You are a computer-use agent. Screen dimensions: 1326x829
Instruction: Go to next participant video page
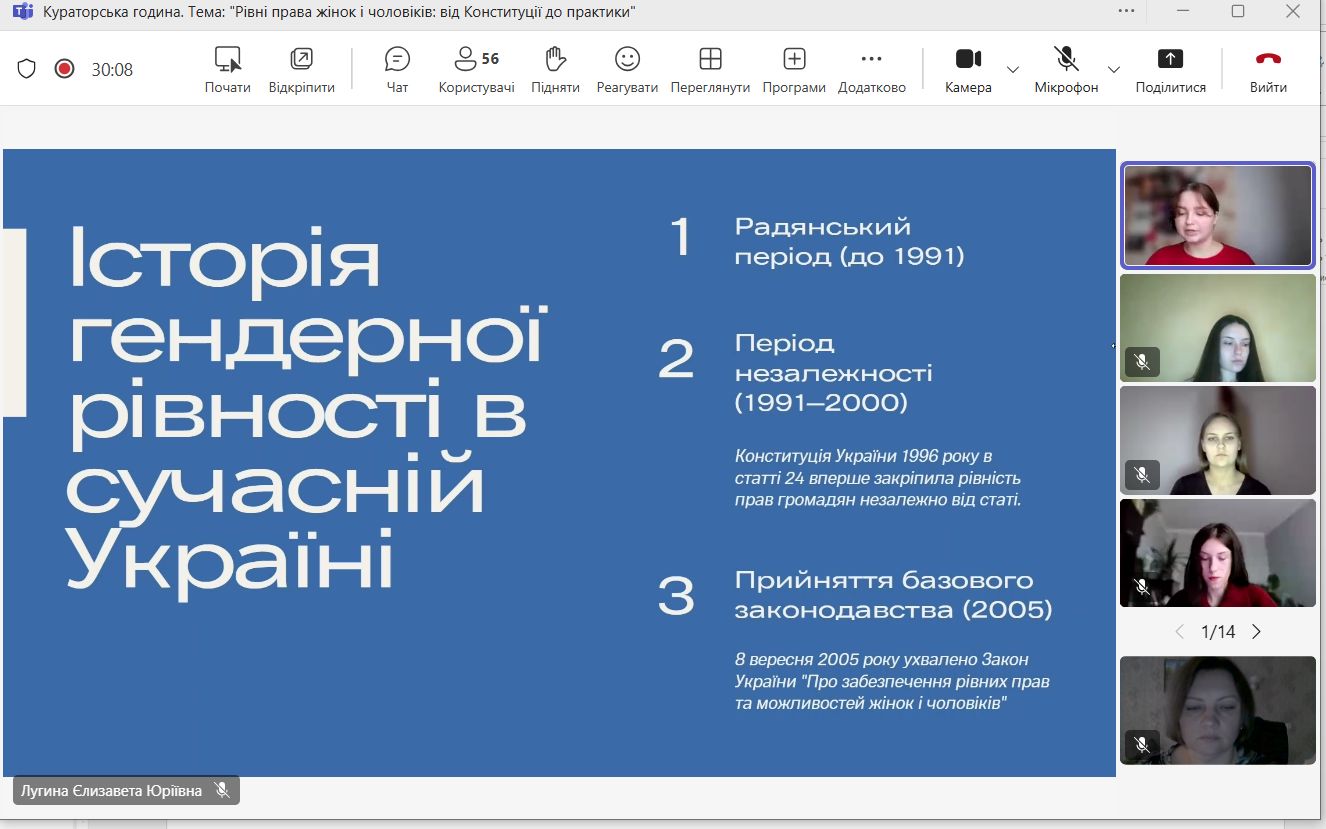[1257, 632]
